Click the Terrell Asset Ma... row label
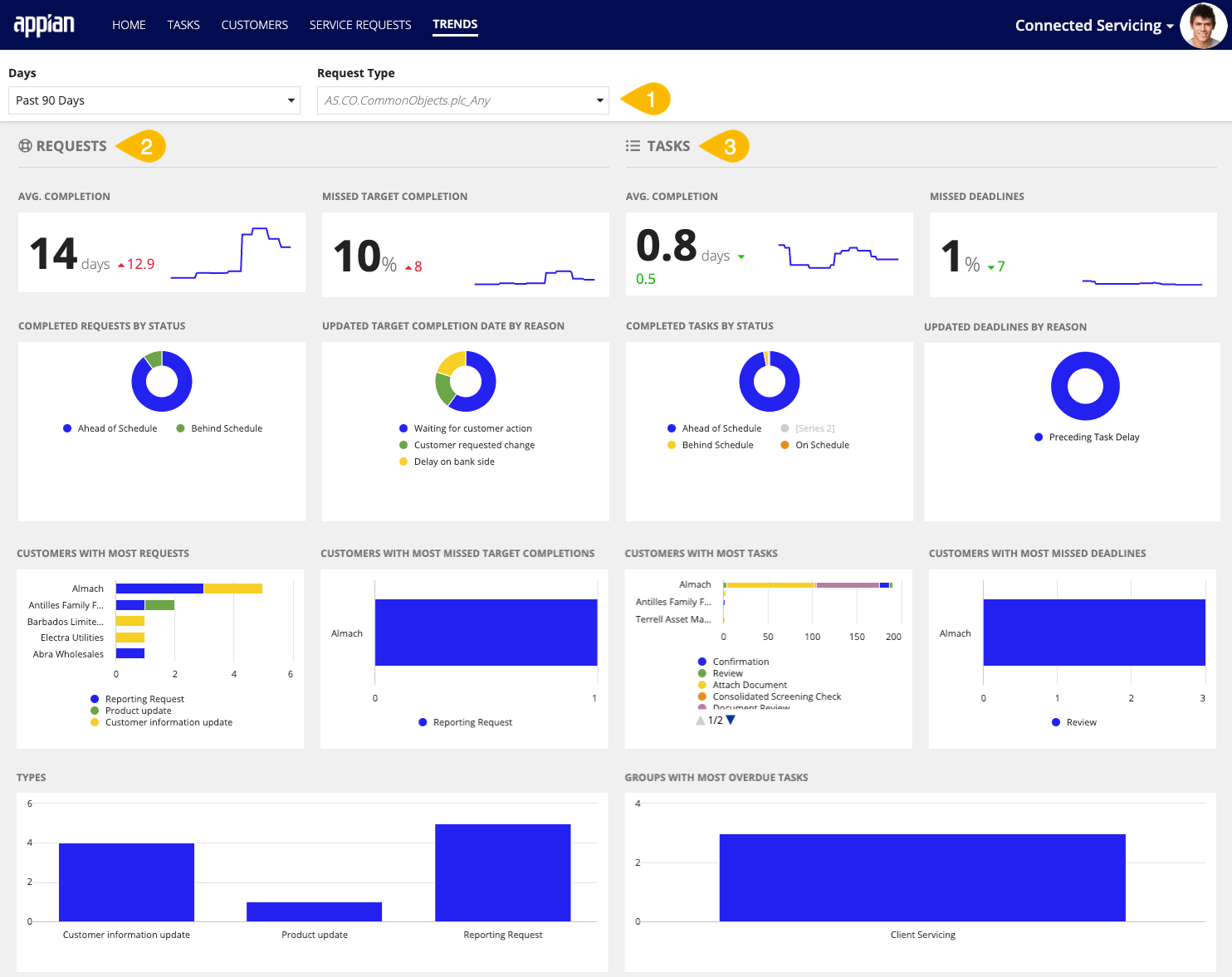This screenshot has height=977, width=1232. click(673, 619)
